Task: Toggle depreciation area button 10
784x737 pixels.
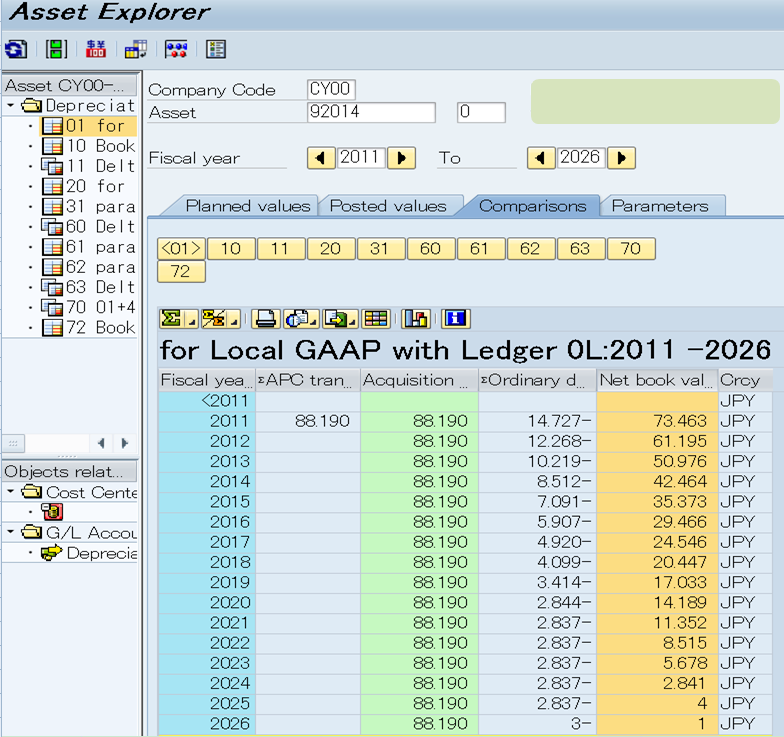Action: pyautogui.click(x=231, y=248)
